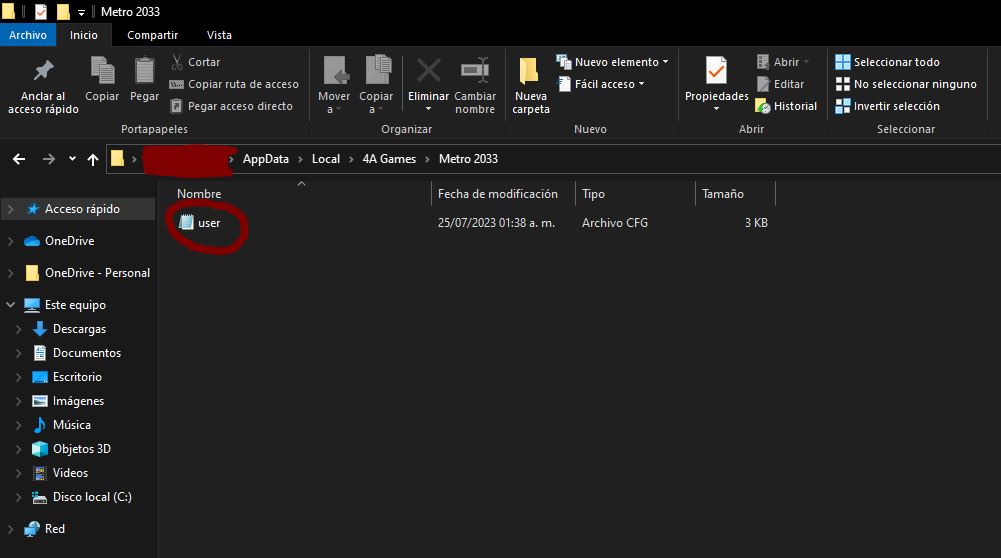The width and height of the screenshot is (1001, 558).
Task: Expand the Acceso rápido tree node
Action: (x=10, y=209)
